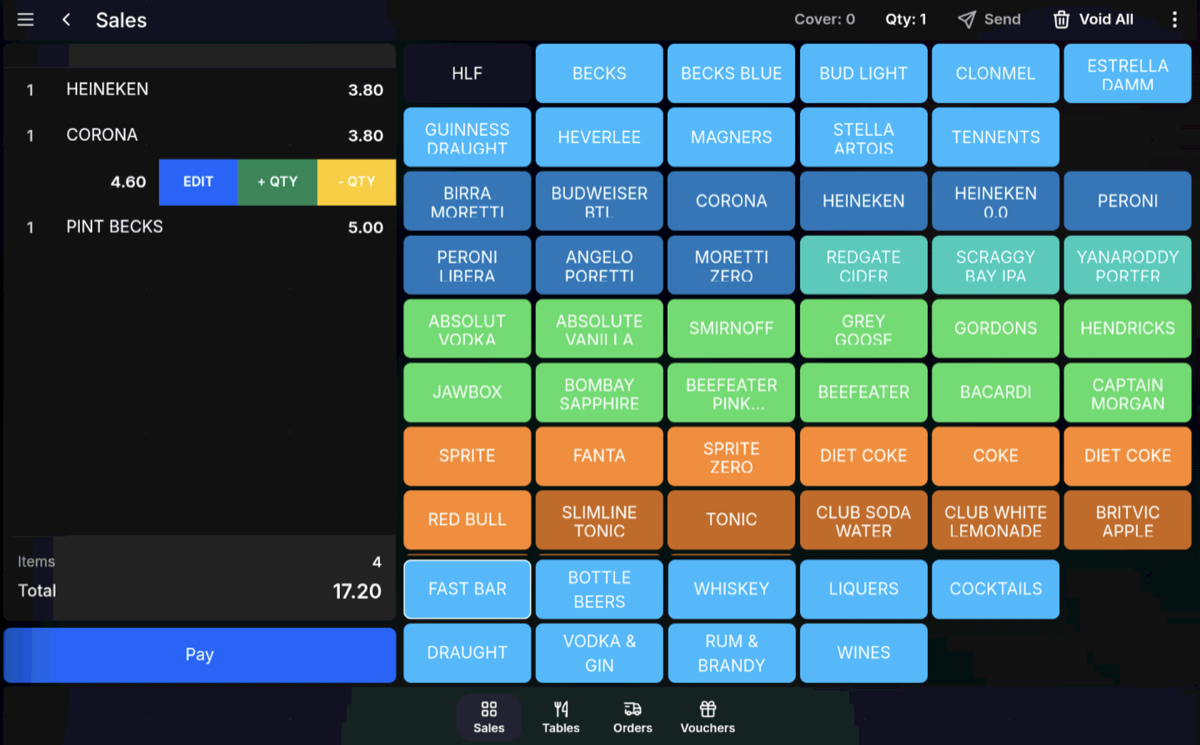Add SPRITE ZERO to the order
Viewport: 1200px width, 745px height.
coord(731,457)
